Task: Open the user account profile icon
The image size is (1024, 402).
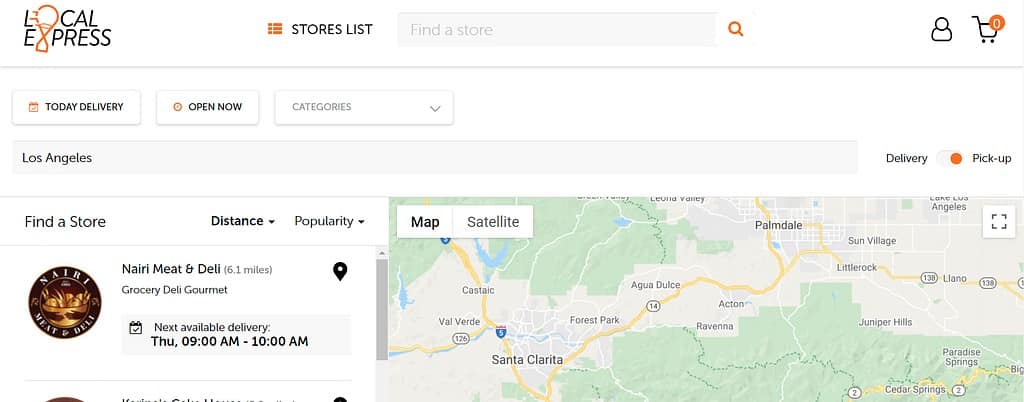Action: (941, 29)
